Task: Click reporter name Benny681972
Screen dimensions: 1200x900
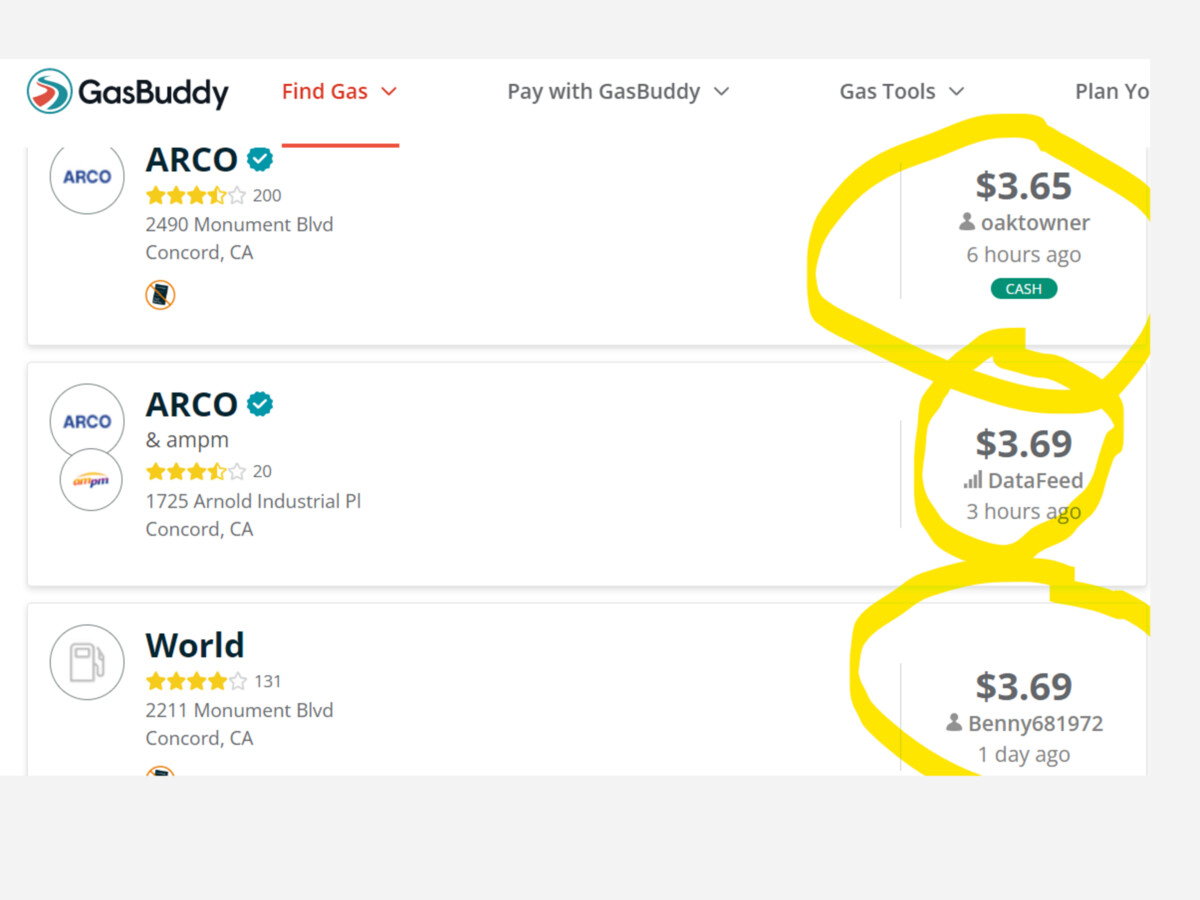Action: [1035, 723]
